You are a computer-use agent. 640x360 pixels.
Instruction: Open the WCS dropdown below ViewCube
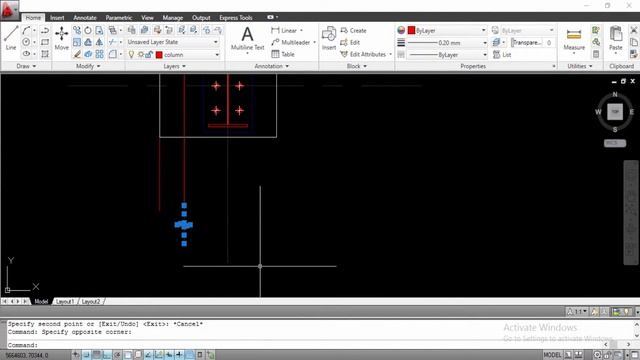coord(615,143)
